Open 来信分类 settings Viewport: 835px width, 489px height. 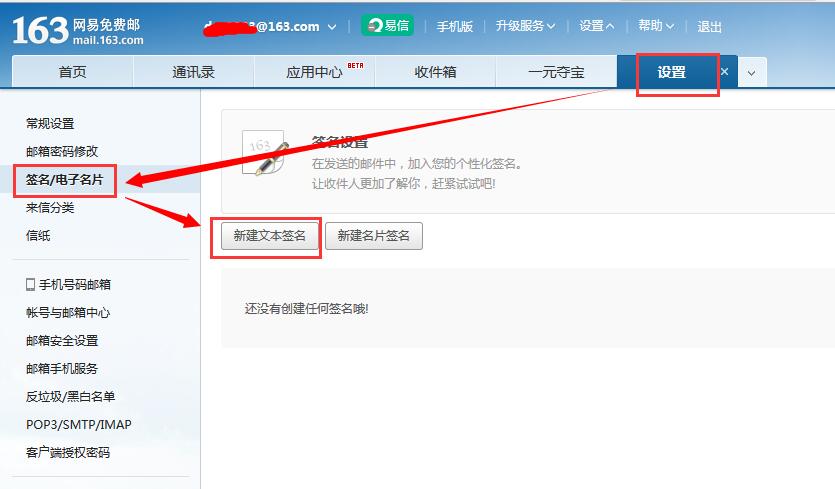pyautogui.click(x=50, y=208)
